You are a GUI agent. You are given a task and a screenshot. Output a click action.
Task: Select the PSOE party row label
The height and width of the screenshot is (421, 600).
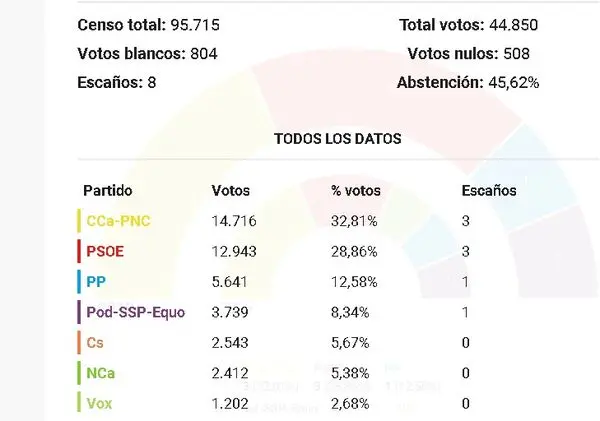[105, 252]
